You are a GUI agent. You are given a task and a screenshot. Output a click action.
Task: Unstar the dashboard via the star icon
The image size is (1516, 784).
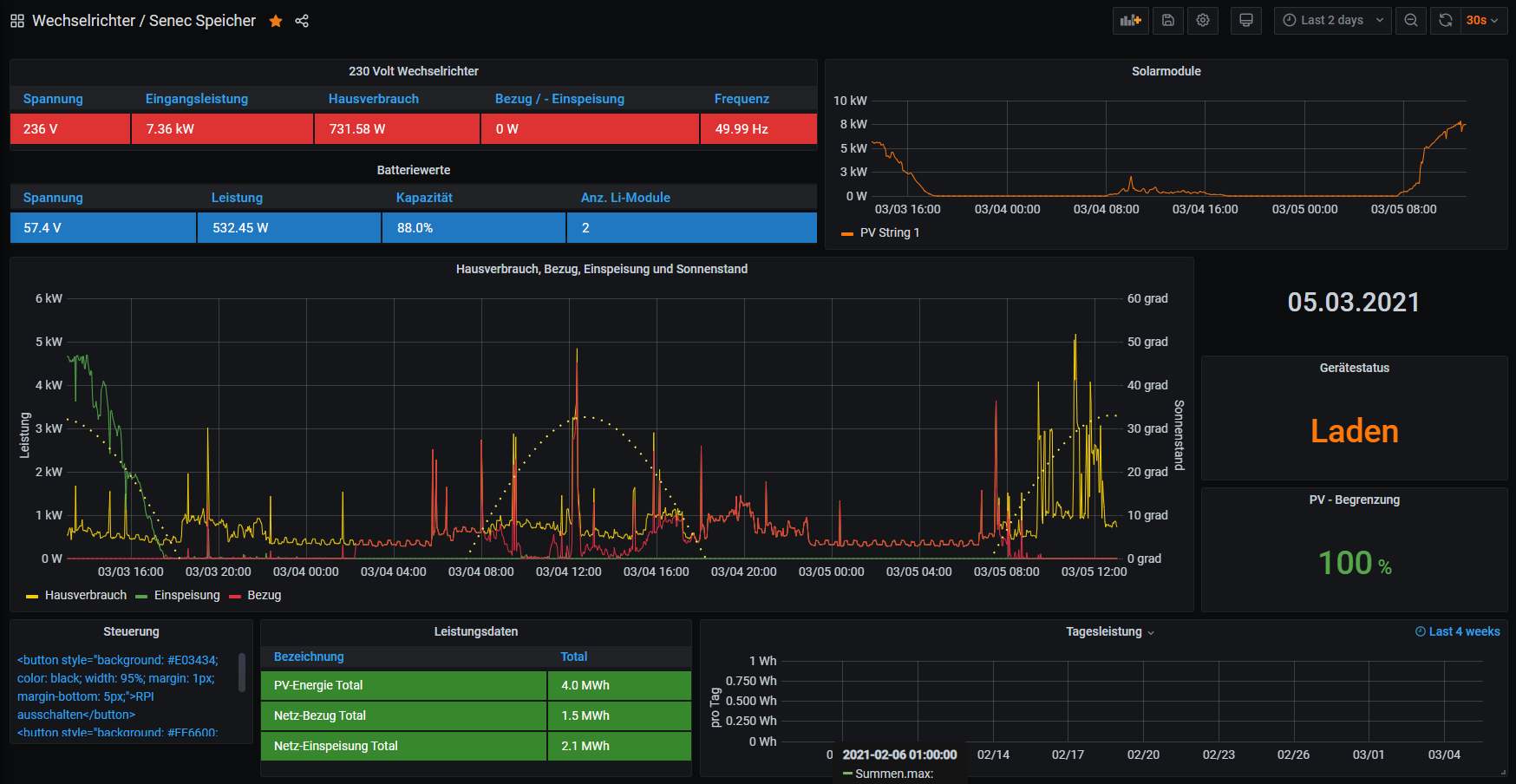point(276,21)
